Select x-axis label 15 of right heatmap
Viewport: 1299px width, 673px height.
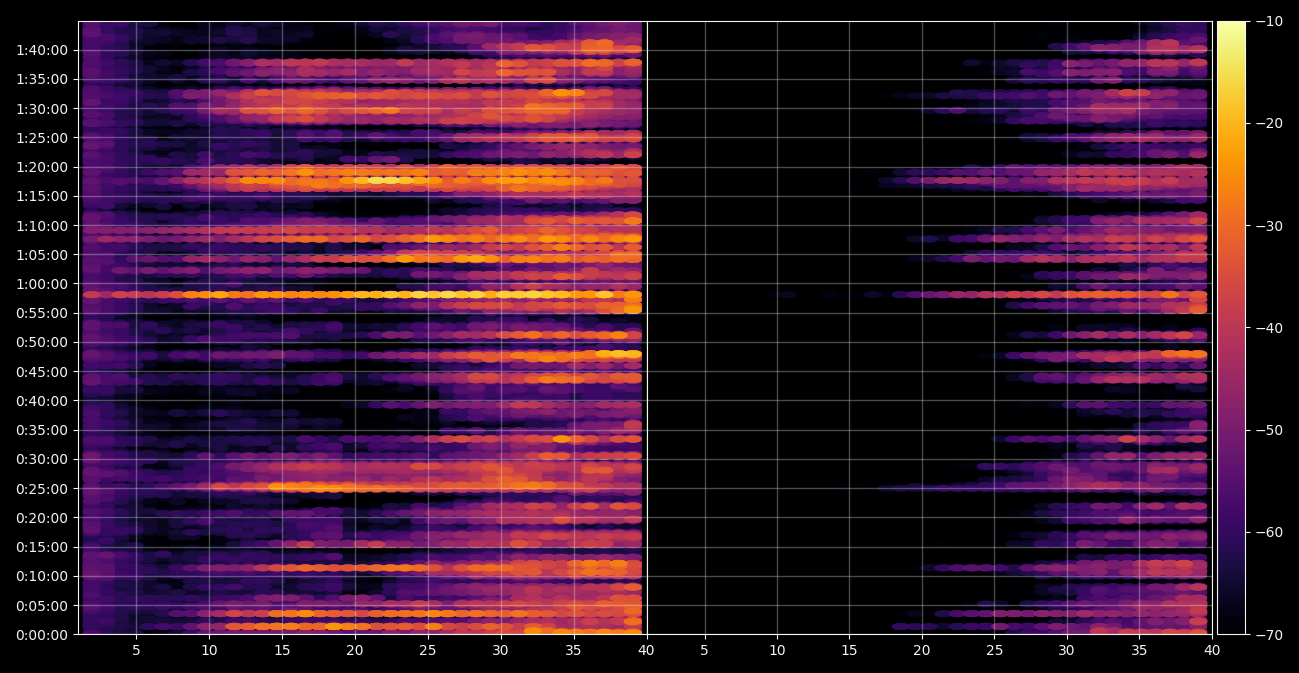coord(850,650)
